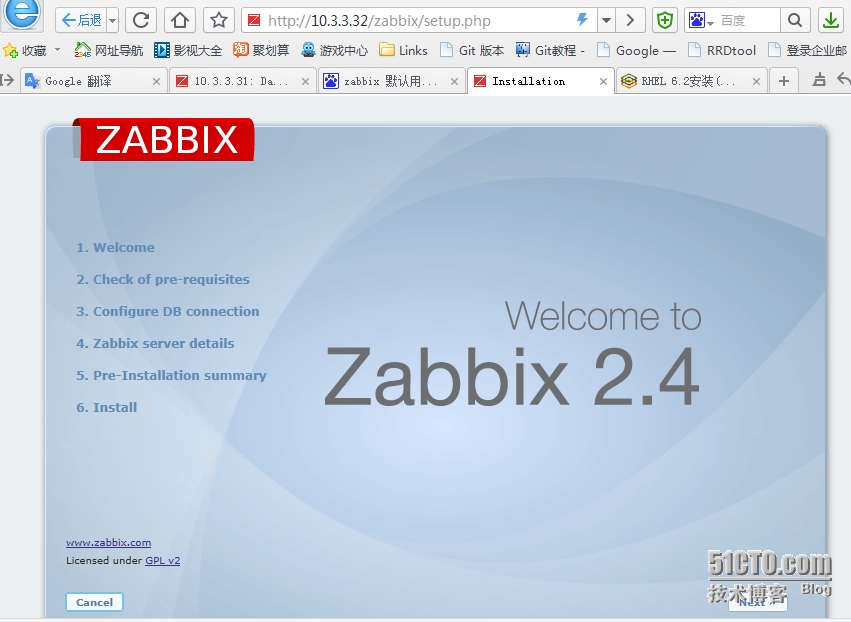Viewport: 851px width, 622px height.
Task: Open the Git教程 bookmark
Action: 550,50
